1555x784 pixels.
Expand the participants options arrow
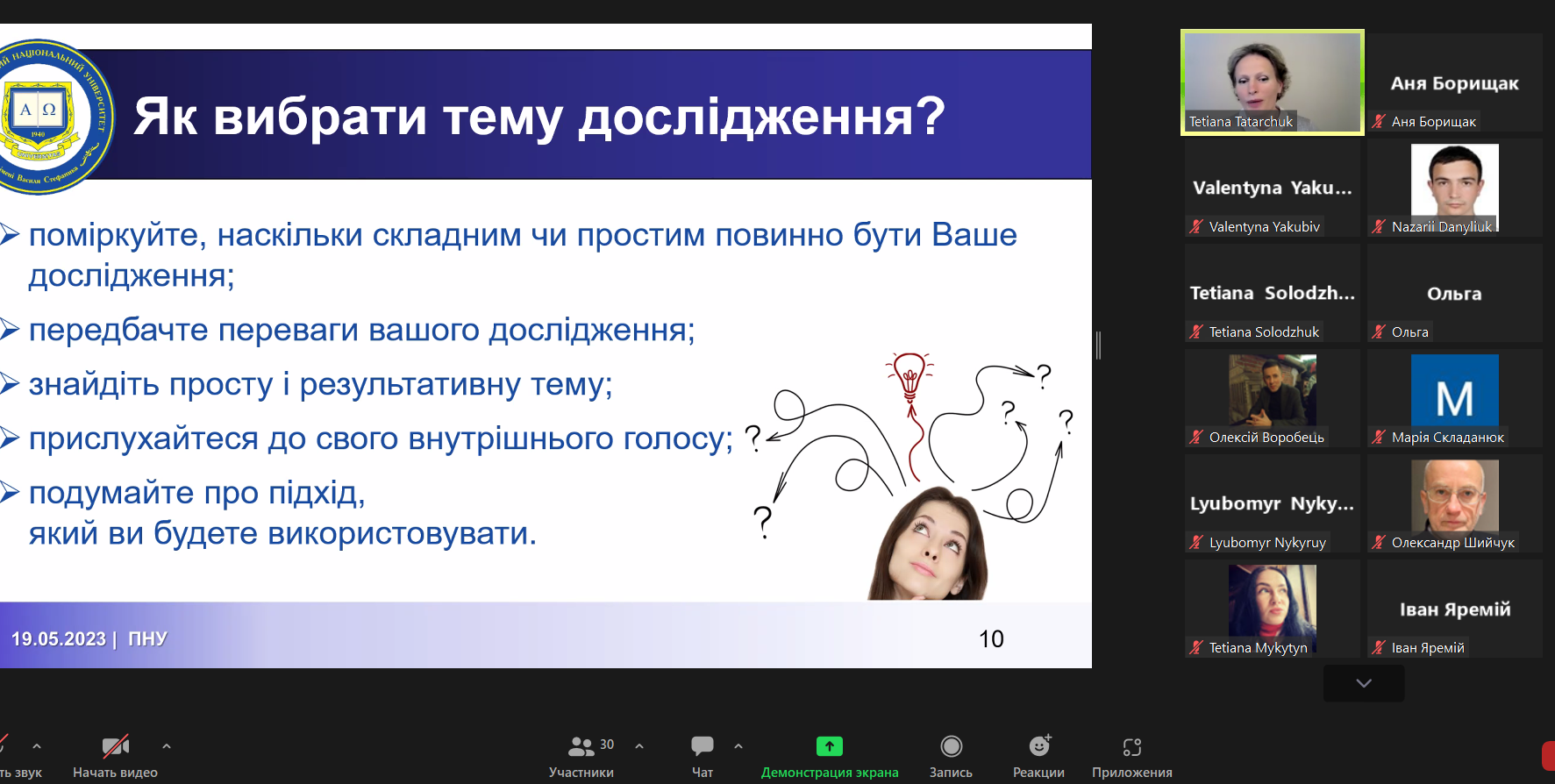pos(639,746)
